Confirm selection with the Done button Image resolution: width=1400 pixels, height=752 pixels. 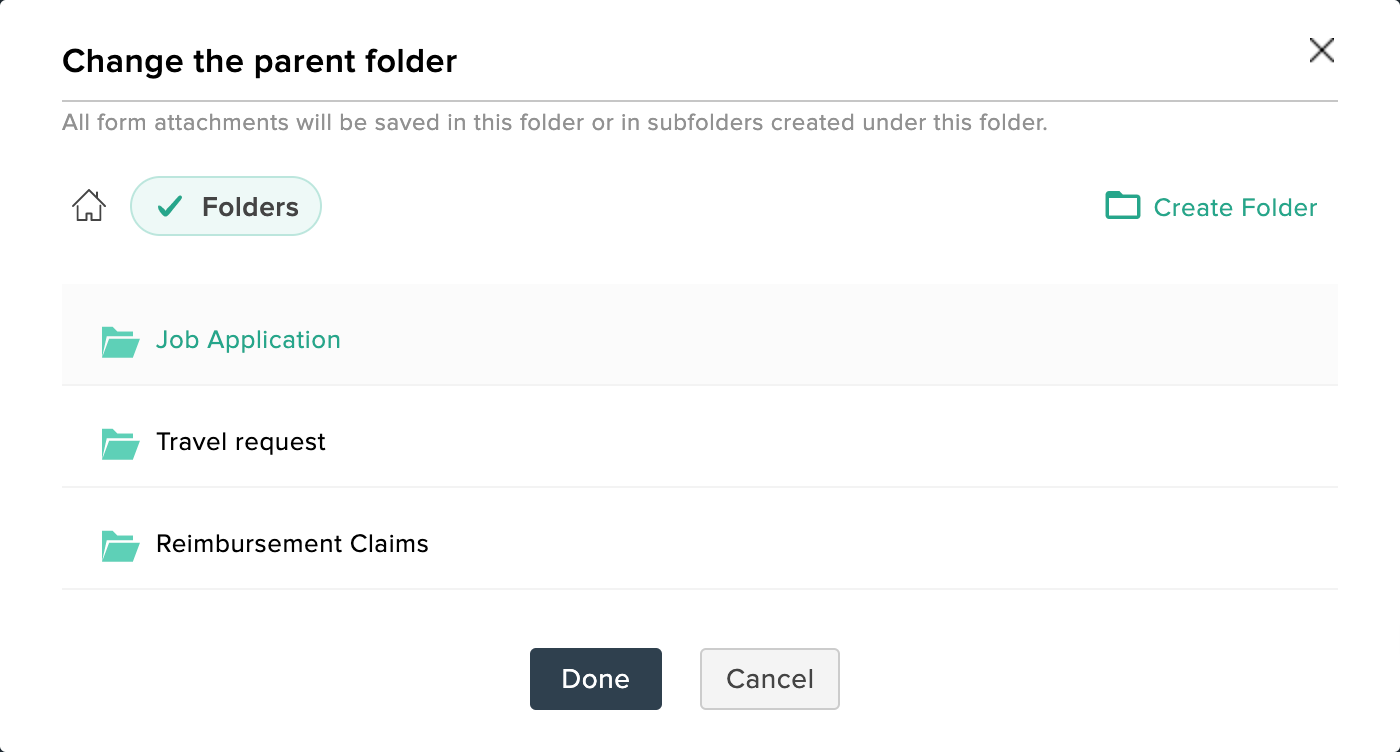596,679
